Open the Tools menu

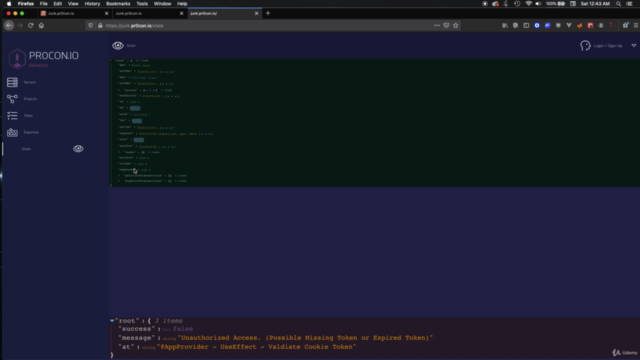click(x=142, y=4)
